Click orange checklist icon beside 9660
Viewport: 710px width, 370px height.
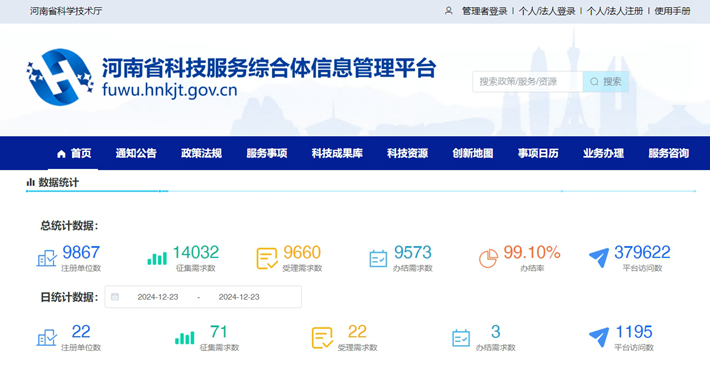[x=267, y=259]
